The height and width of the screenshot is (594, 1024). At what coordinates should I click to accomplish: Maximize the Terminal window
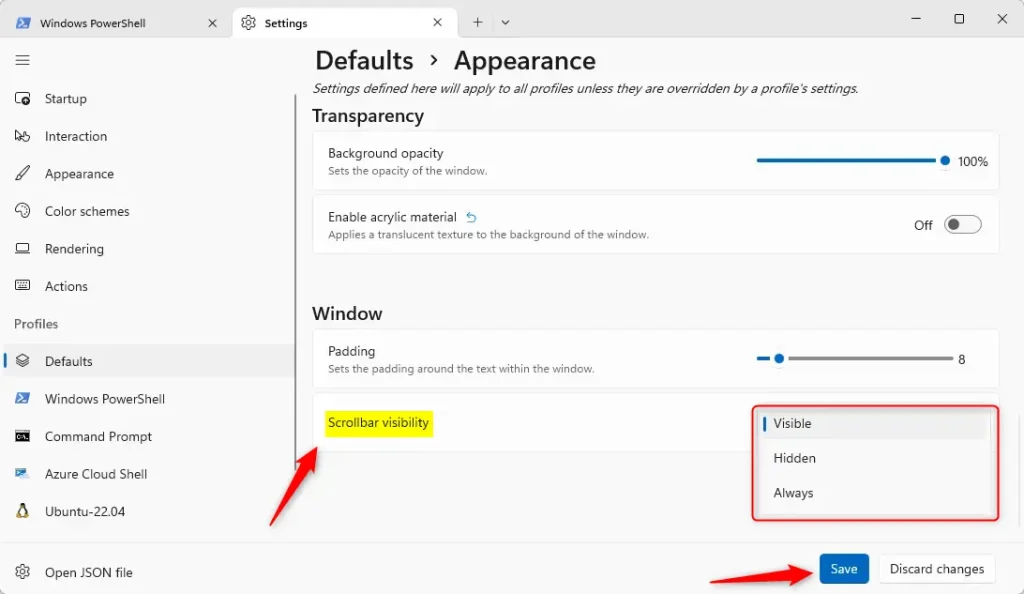tap(959, 19)
